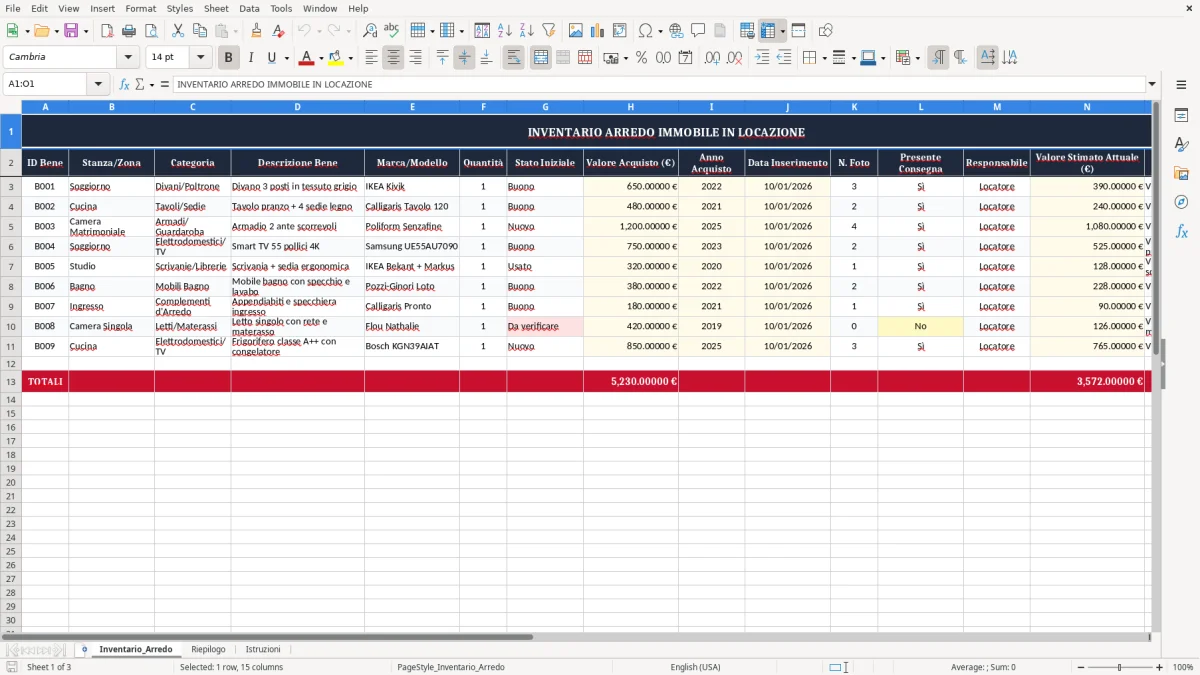Click zoom in plus button
Image resolution: width=1200 pixels, height=675 pixels.
pyautogui.click(x=1159, y=667)
